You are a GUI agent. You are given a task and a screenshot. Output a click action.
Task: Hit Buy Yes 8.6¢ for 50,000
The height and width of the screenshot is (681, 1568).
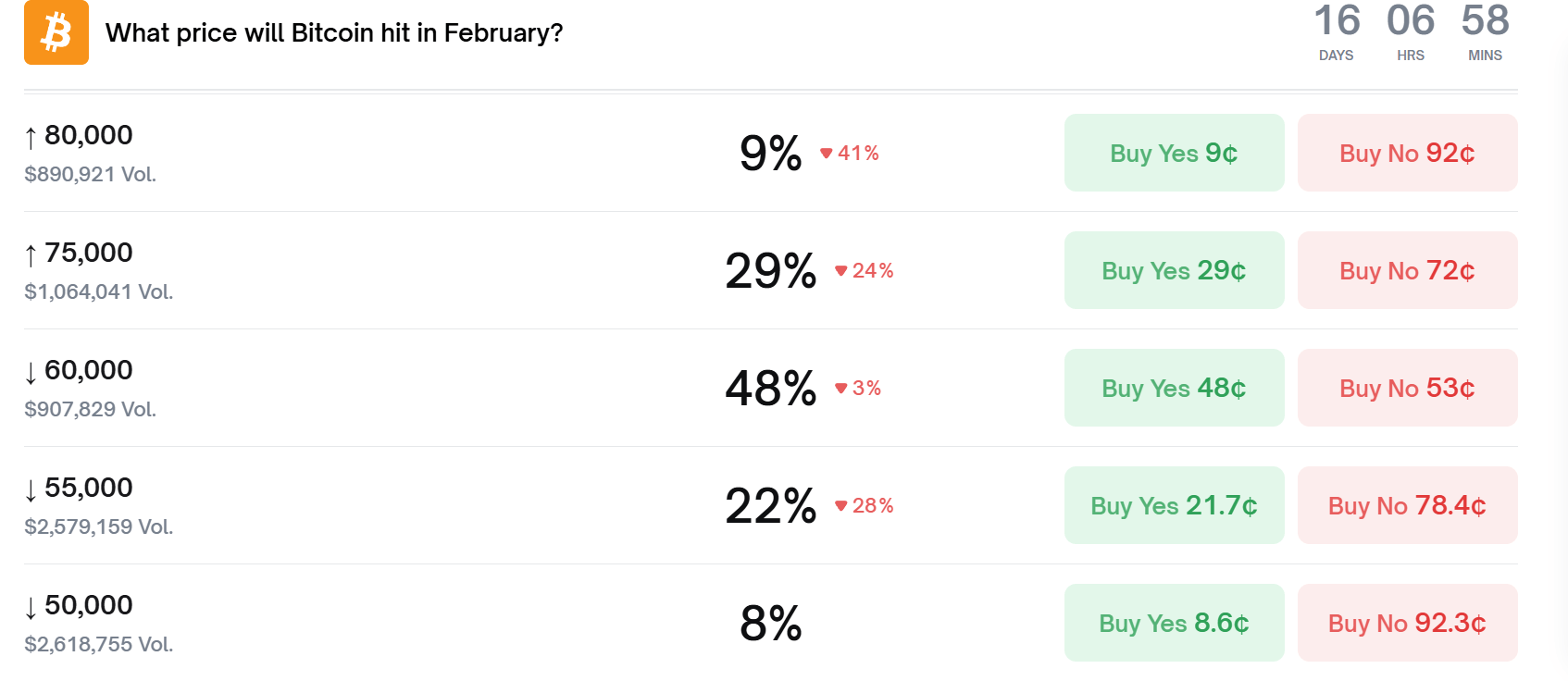coord(1174,623)
